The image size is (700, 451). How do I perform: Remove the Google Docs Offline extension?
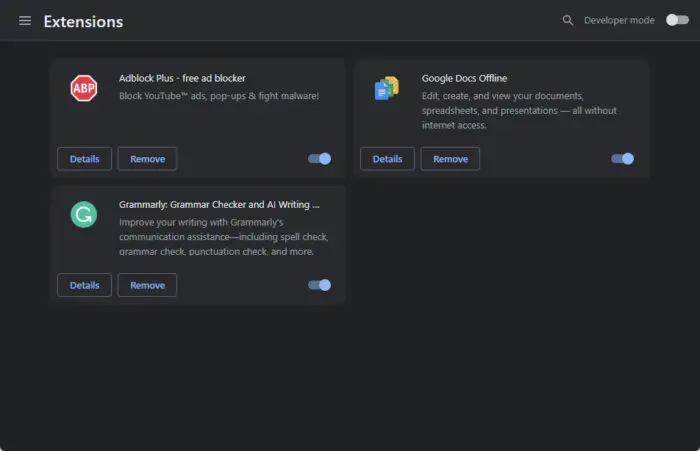pos(450,159)
